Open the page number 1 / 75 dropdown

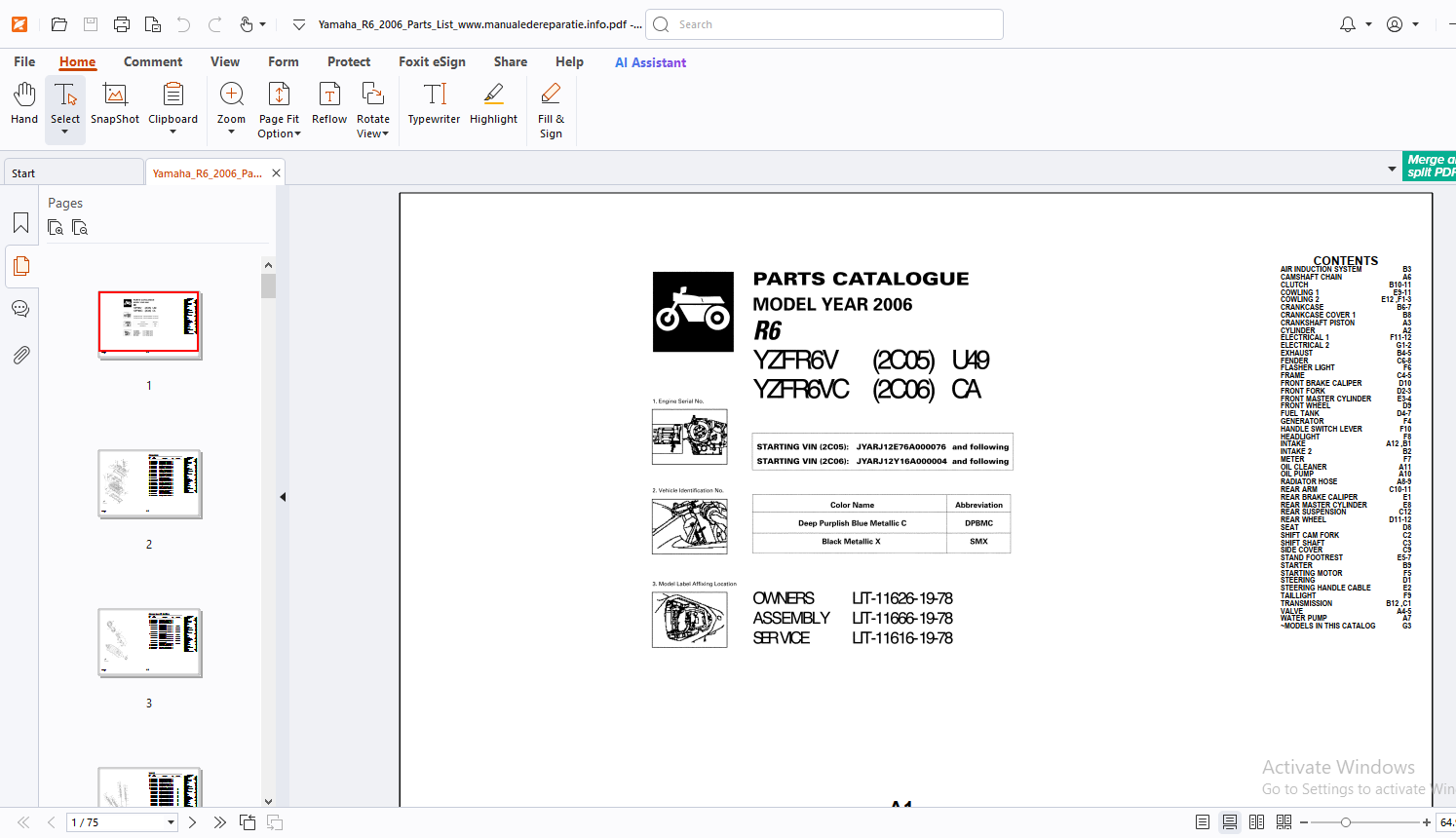tap(171, 822)
